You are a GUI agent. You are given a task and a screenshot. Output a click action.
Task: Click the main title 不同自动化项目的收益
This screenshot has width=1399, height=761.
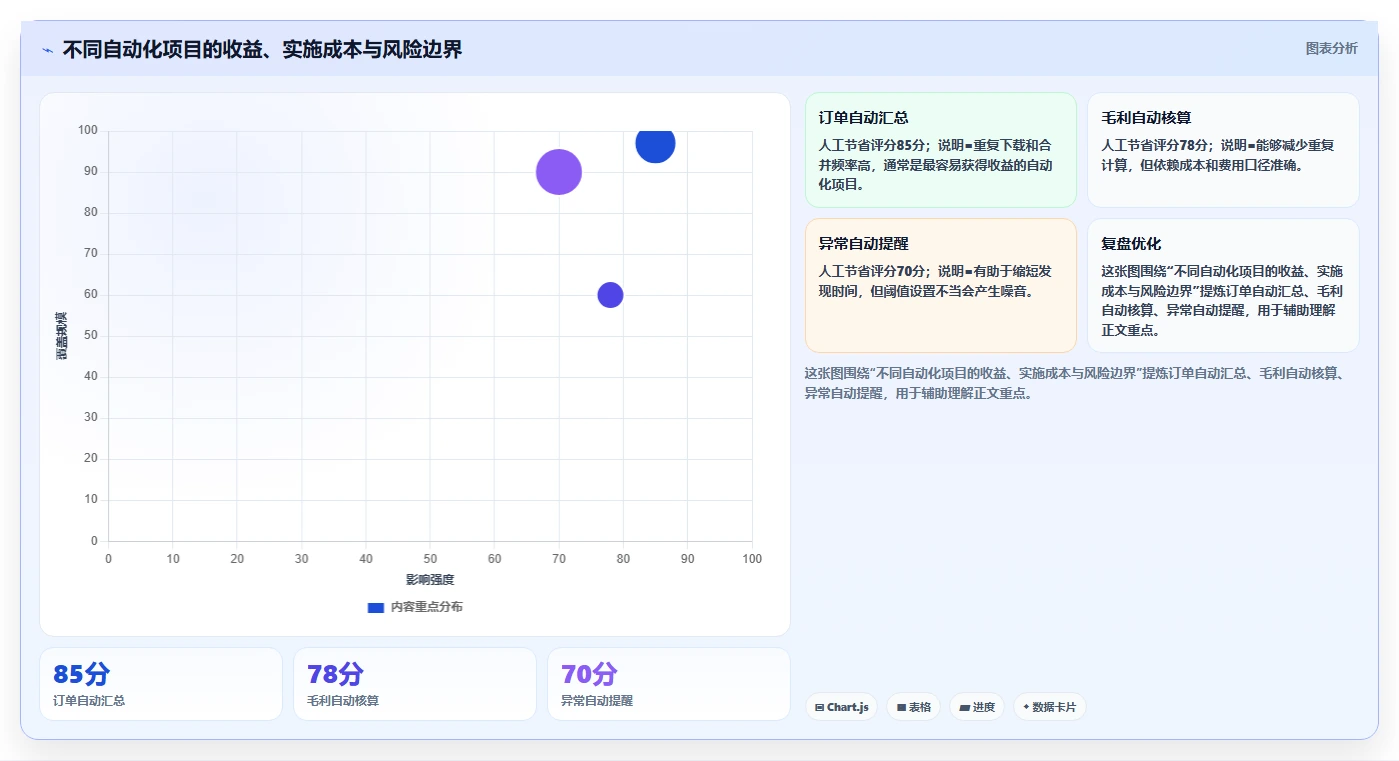[262, 50]
